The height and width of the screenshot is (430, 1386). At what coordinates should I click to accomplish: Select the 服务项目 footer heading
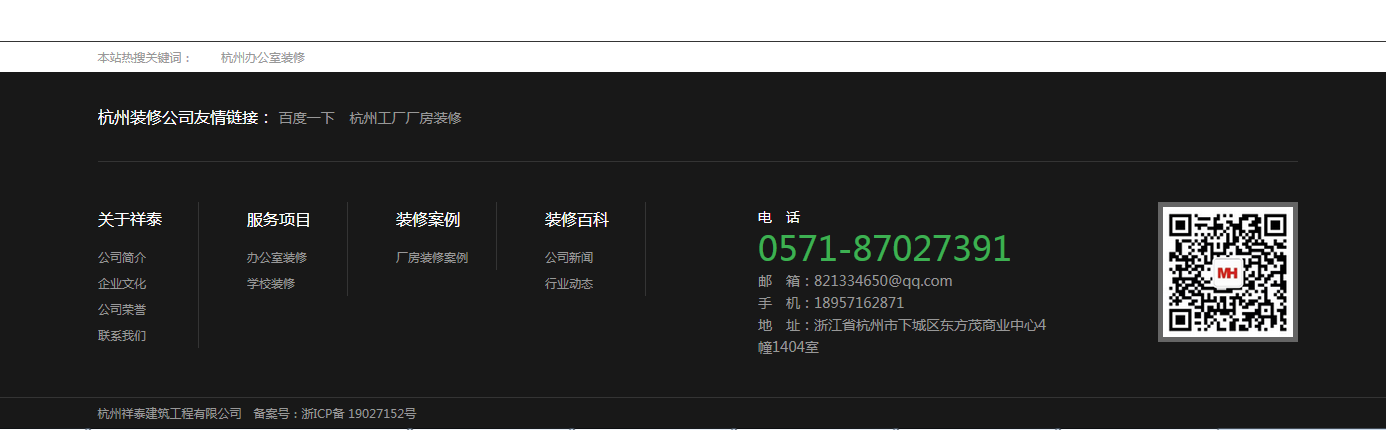coord(279,220)
